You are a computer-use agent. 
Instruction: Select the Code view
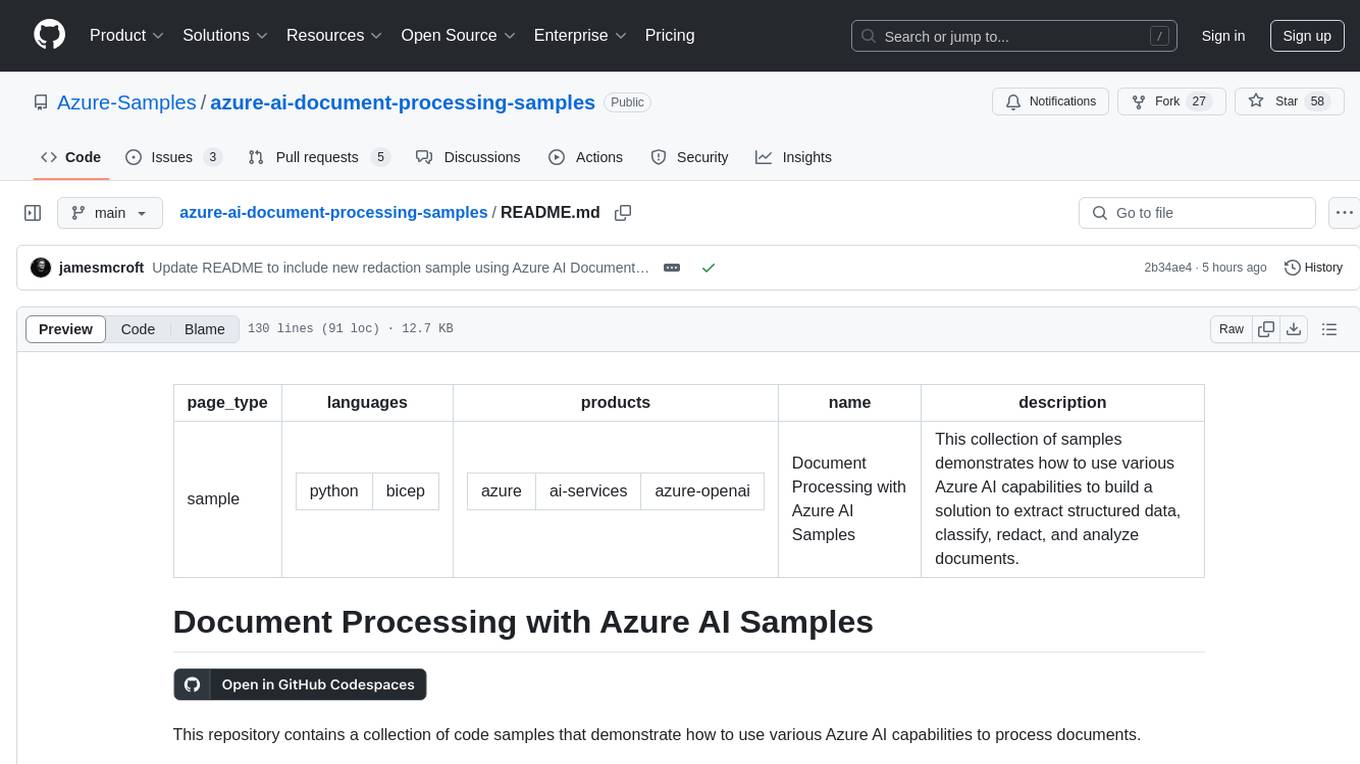click(x=138, y=329)
